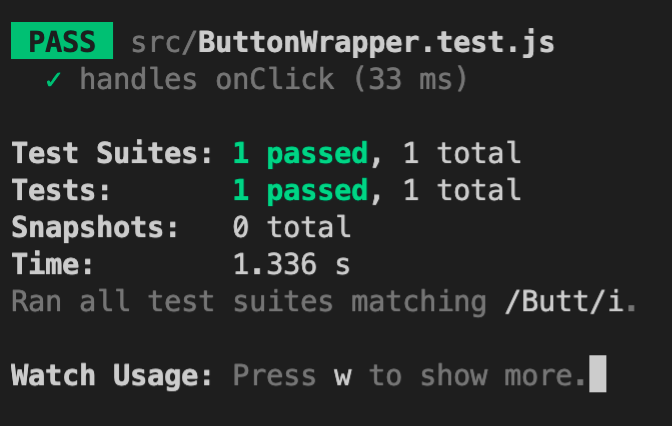
Task: Click the "Snapshots:" label
Action: coord(95,227)
